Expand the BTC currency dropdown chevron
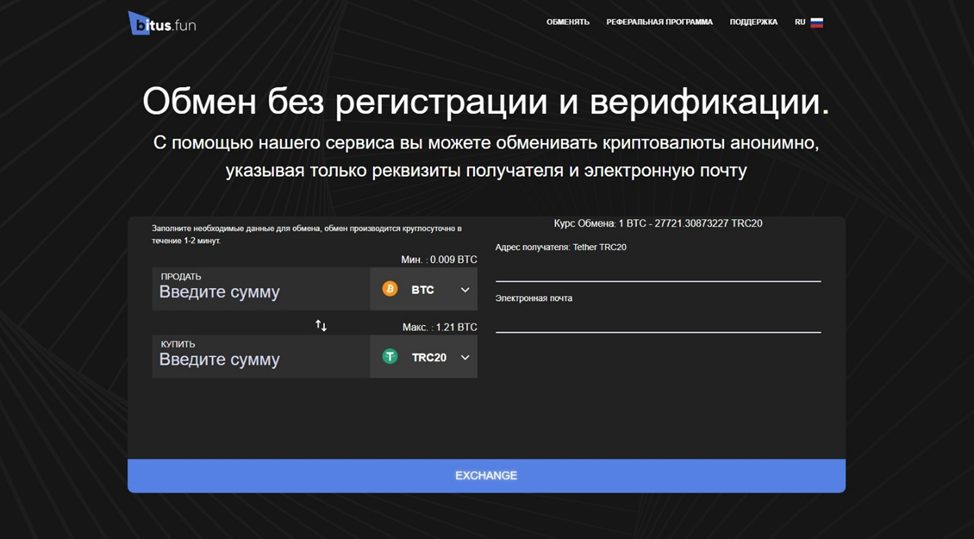The height and width of the screenshot is (539, 974). coord(465,290)
